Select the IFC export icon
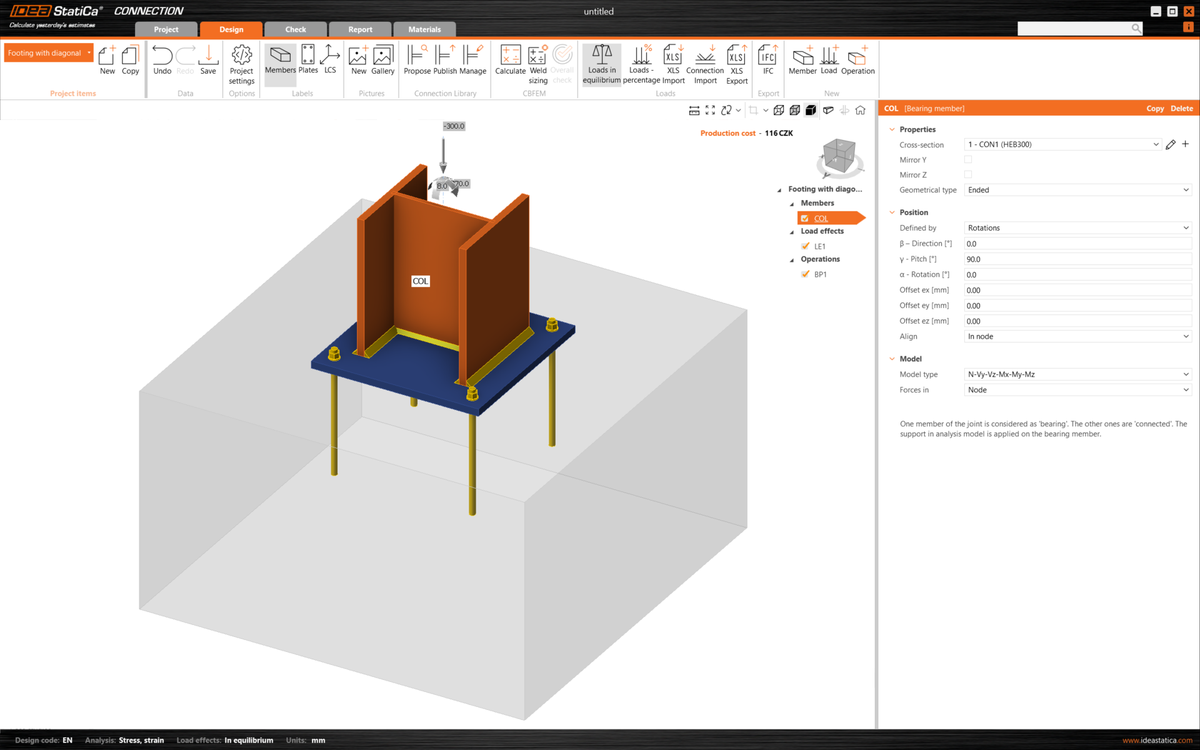 [x=767, y=62]
